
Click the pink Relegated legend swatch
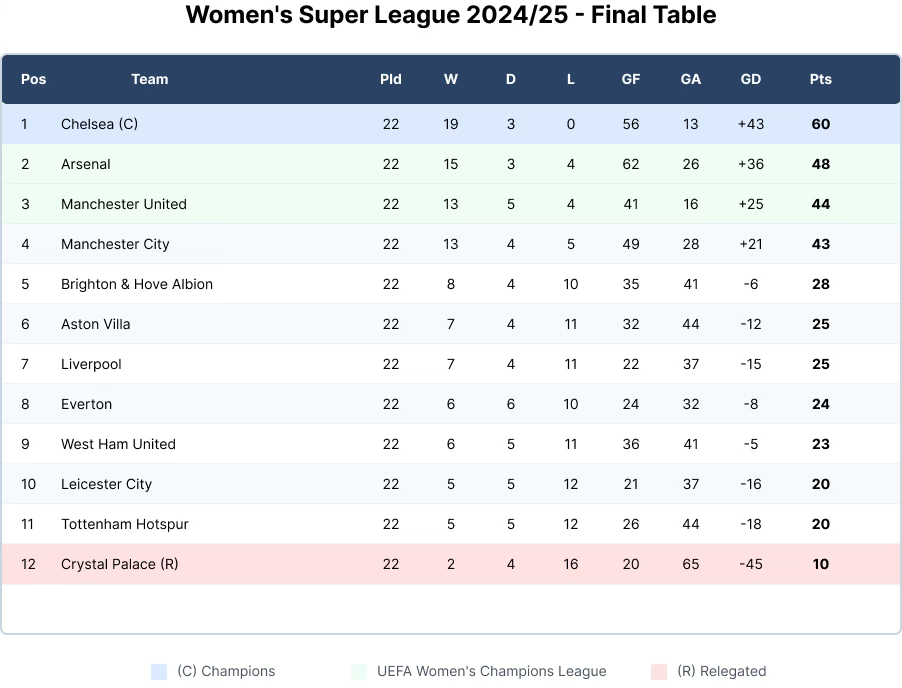(x=659, y=672)
